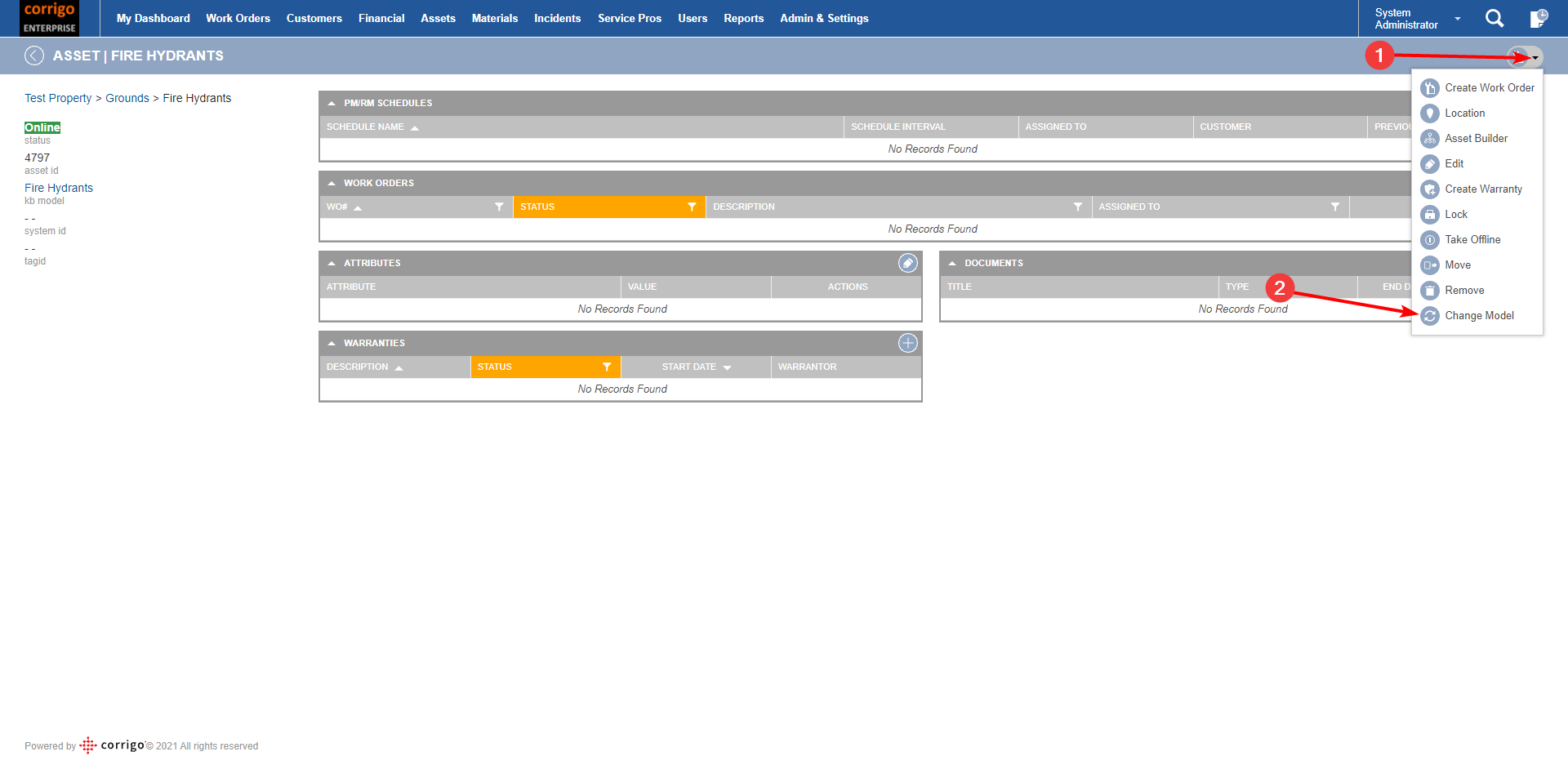1568x765 pixels.
Task: Click the edit pencil icon on the Attributes panel
Action: (906, 263)
